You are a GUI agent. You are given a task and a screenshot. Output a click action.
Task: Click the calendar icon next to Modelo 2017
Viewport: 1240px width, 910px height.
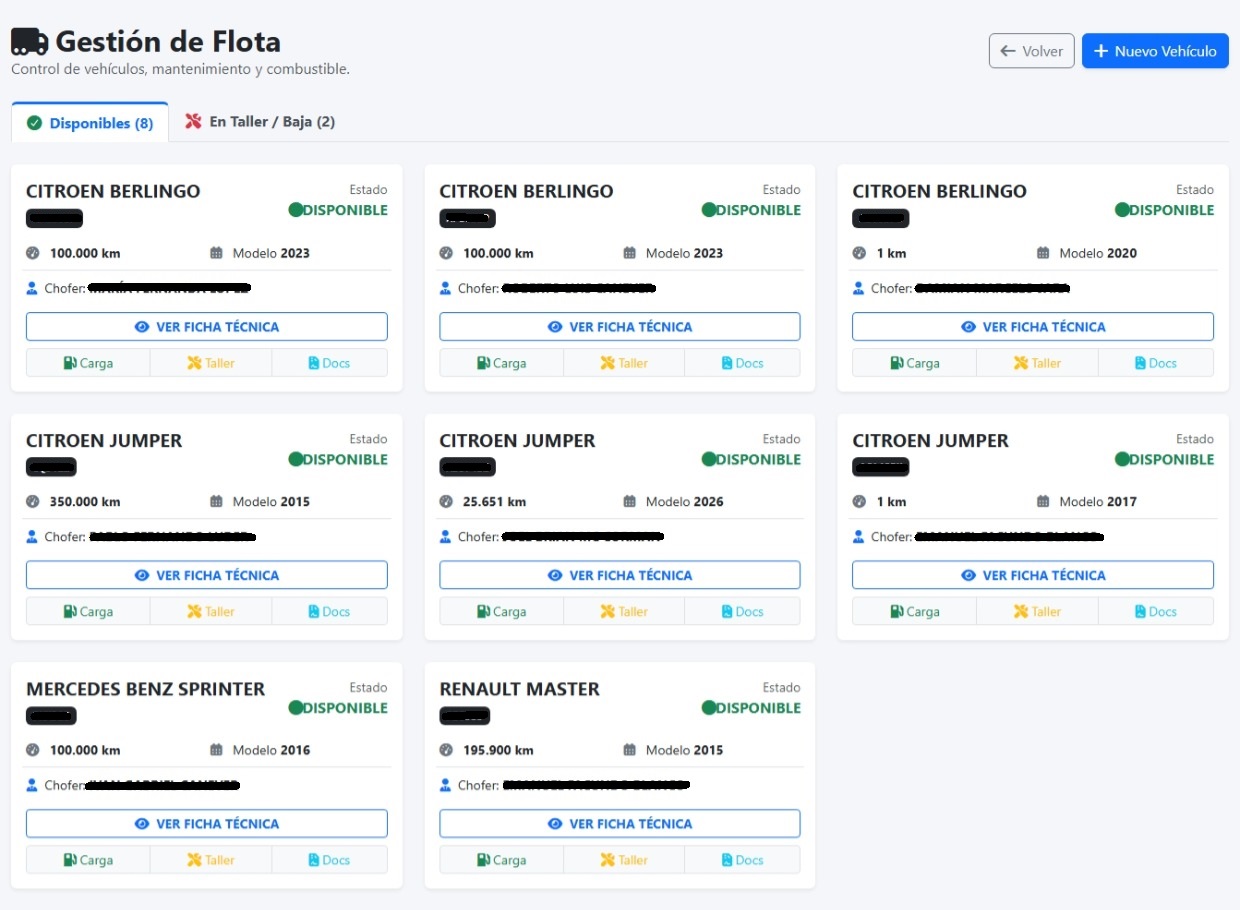[1043, 502]
